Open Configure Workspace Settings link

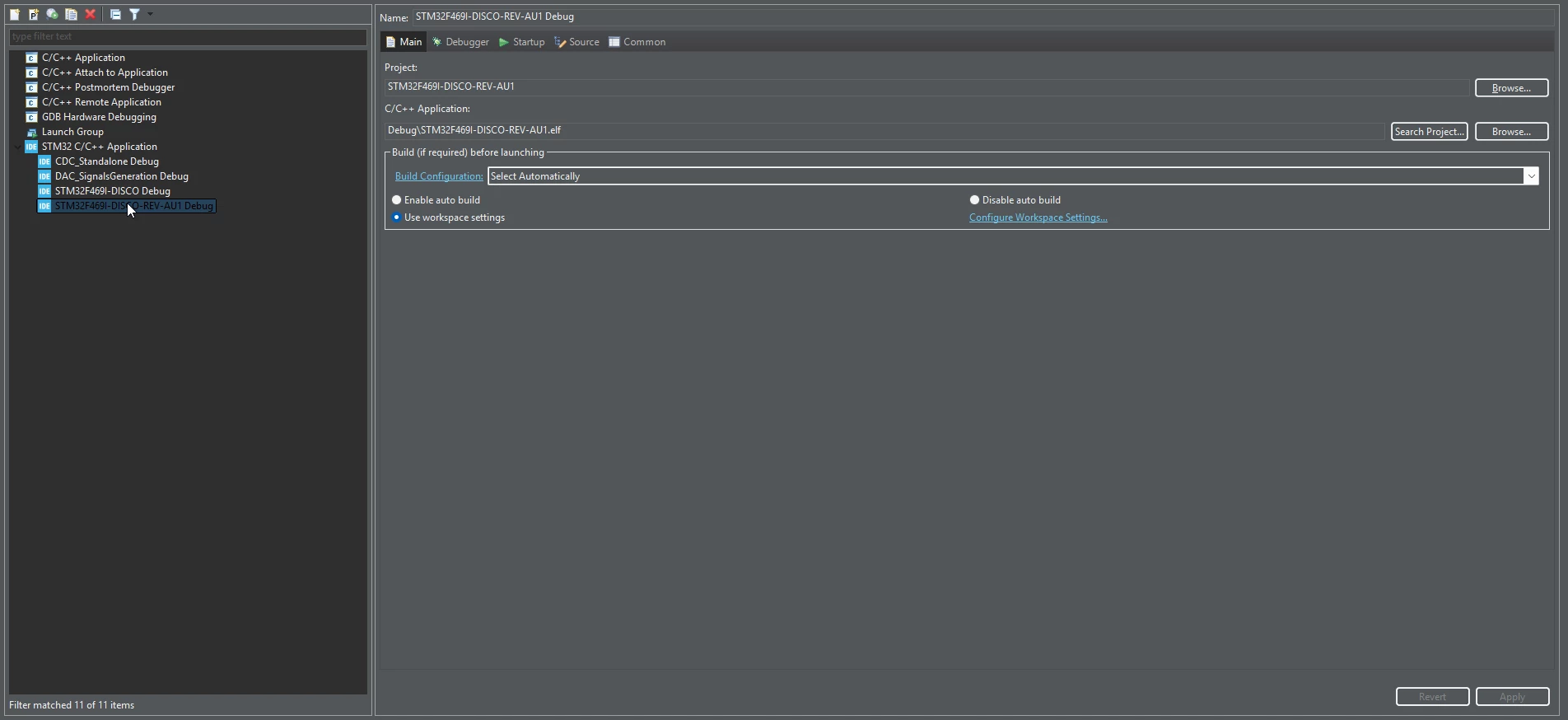pos(1038,217)
